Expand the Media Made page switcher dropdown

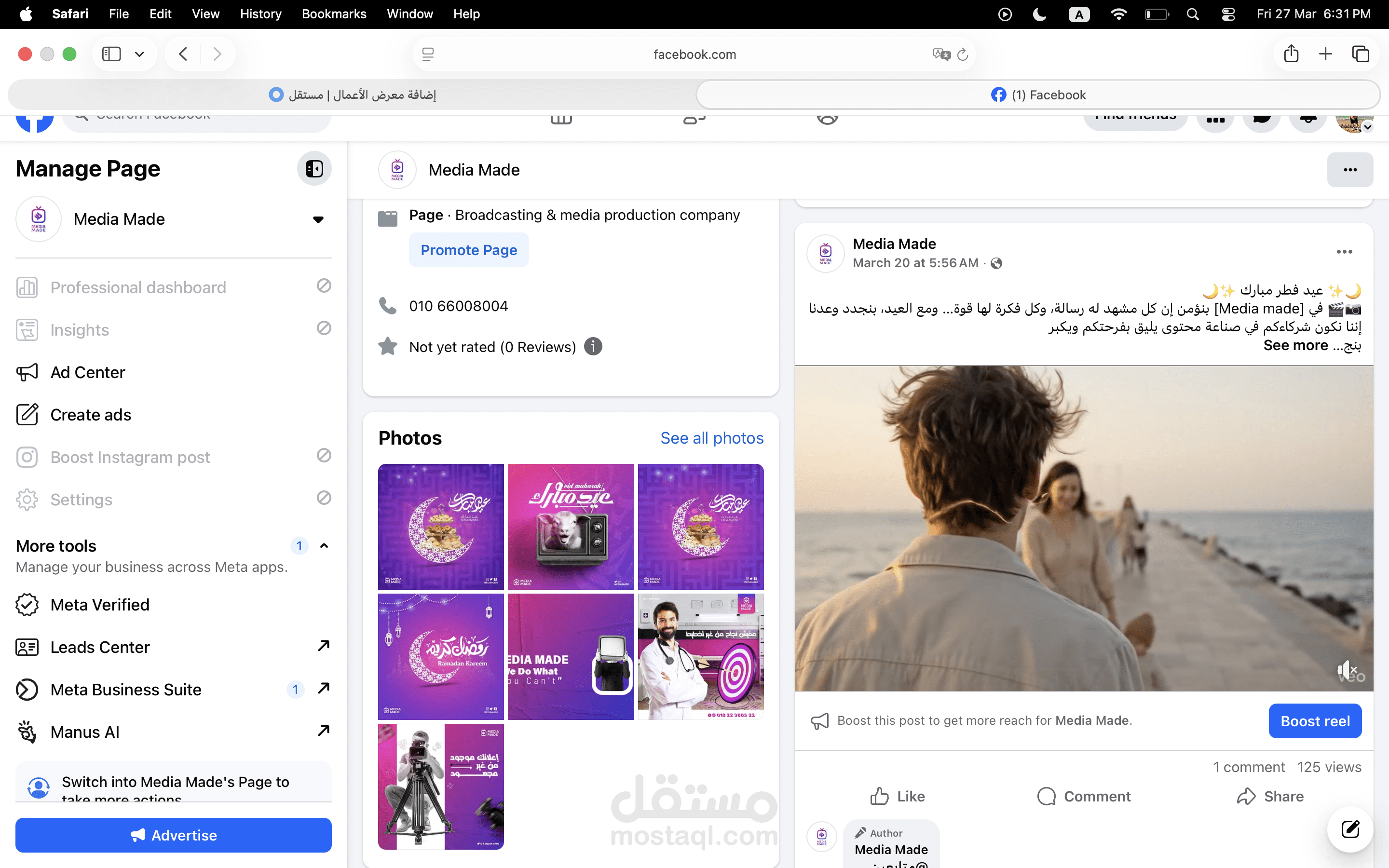[x=318, y=219]
